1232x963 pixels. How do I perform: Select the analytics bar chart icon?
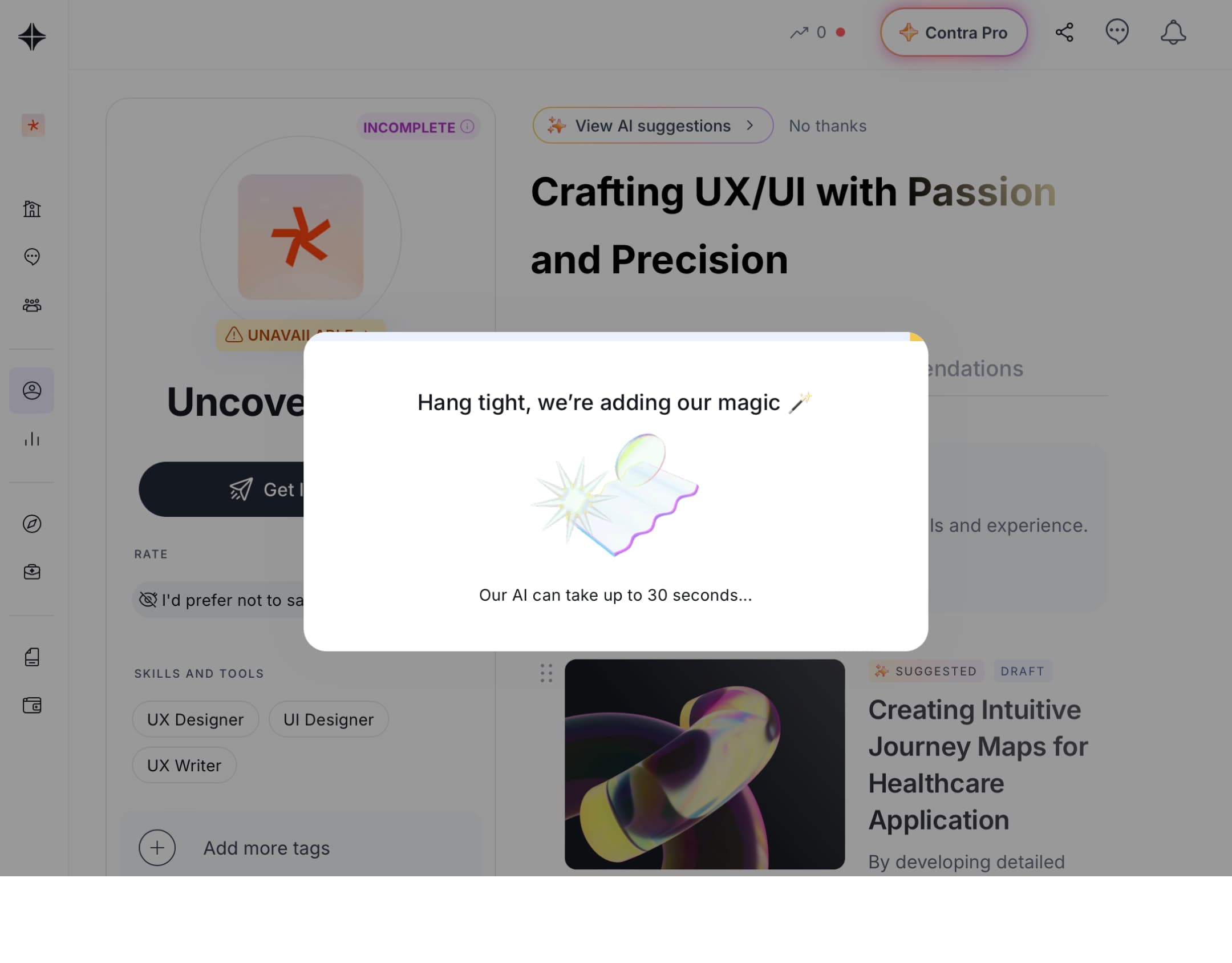click(32, 438)
